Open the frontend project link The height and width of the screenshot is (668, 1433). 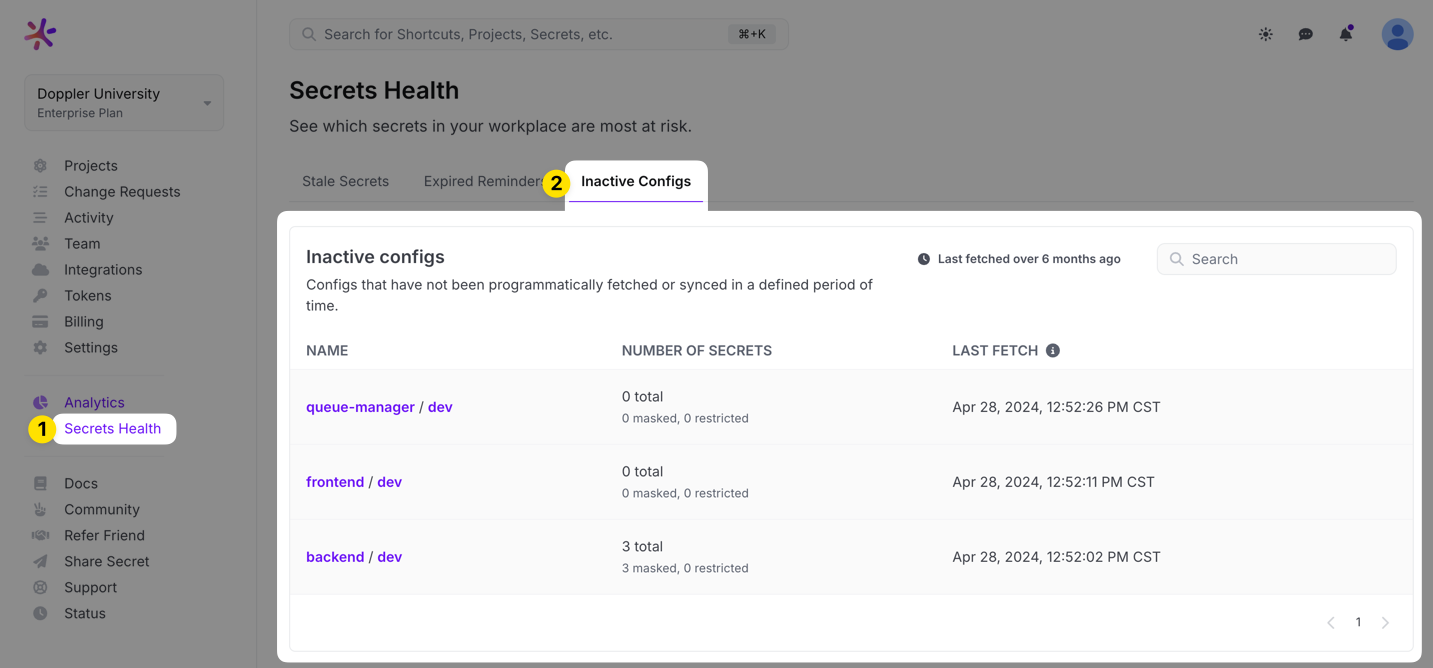(x=335, y=482)
